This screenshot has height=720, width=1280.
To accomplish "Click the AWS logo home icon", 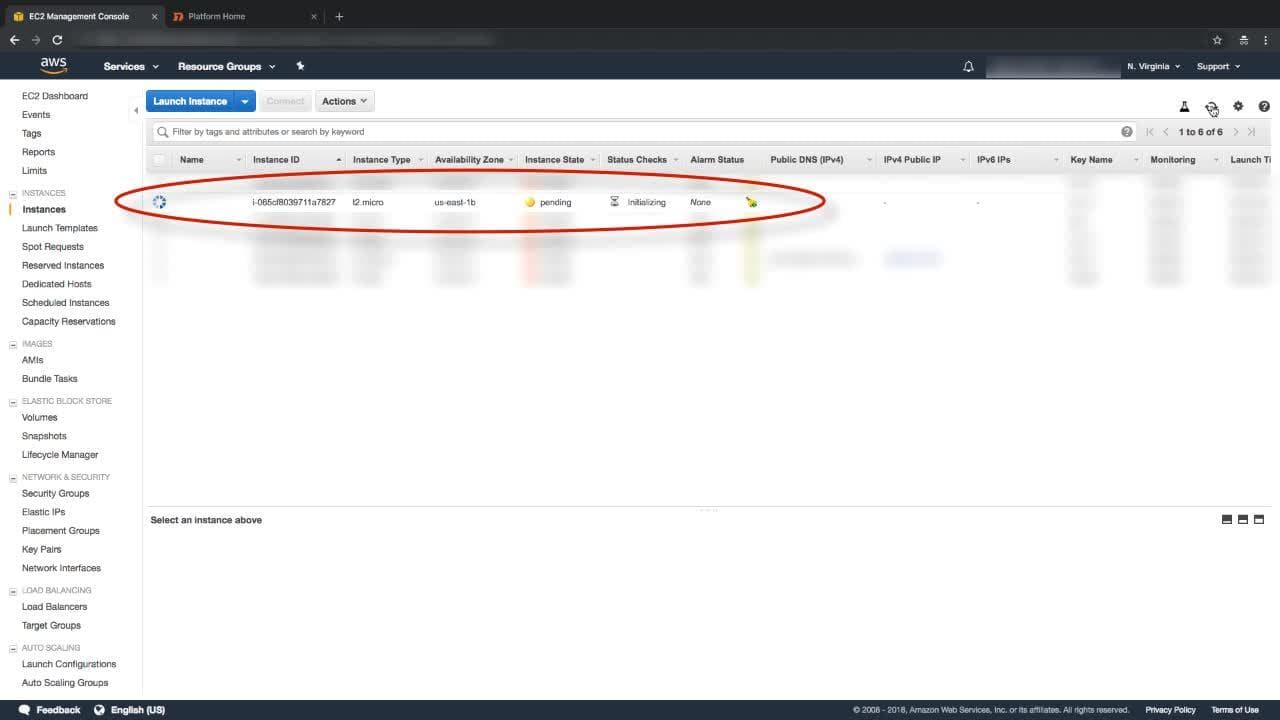I will [x=54, y=66].
